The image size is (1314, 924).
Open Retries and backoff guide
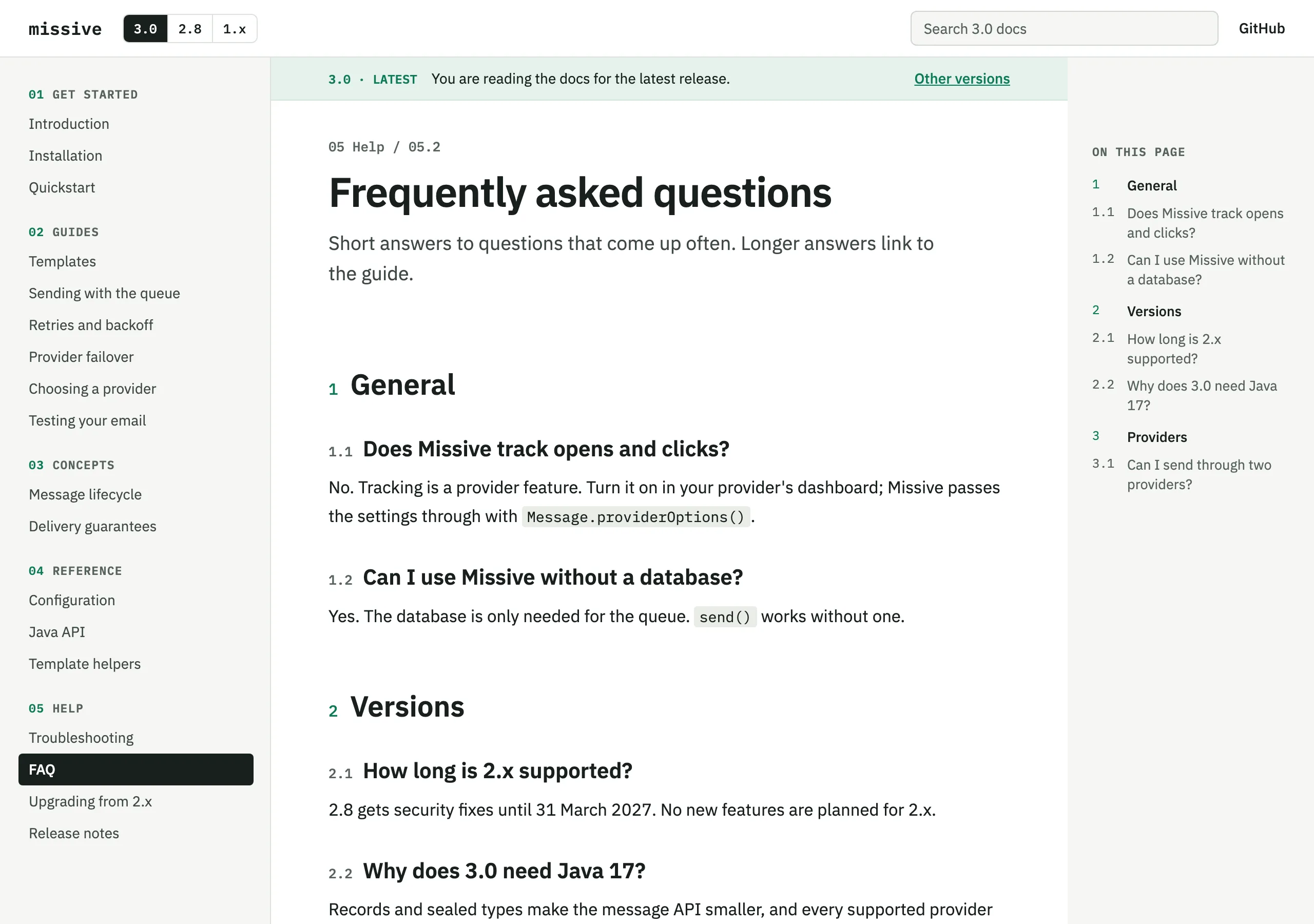coord(91,324)
